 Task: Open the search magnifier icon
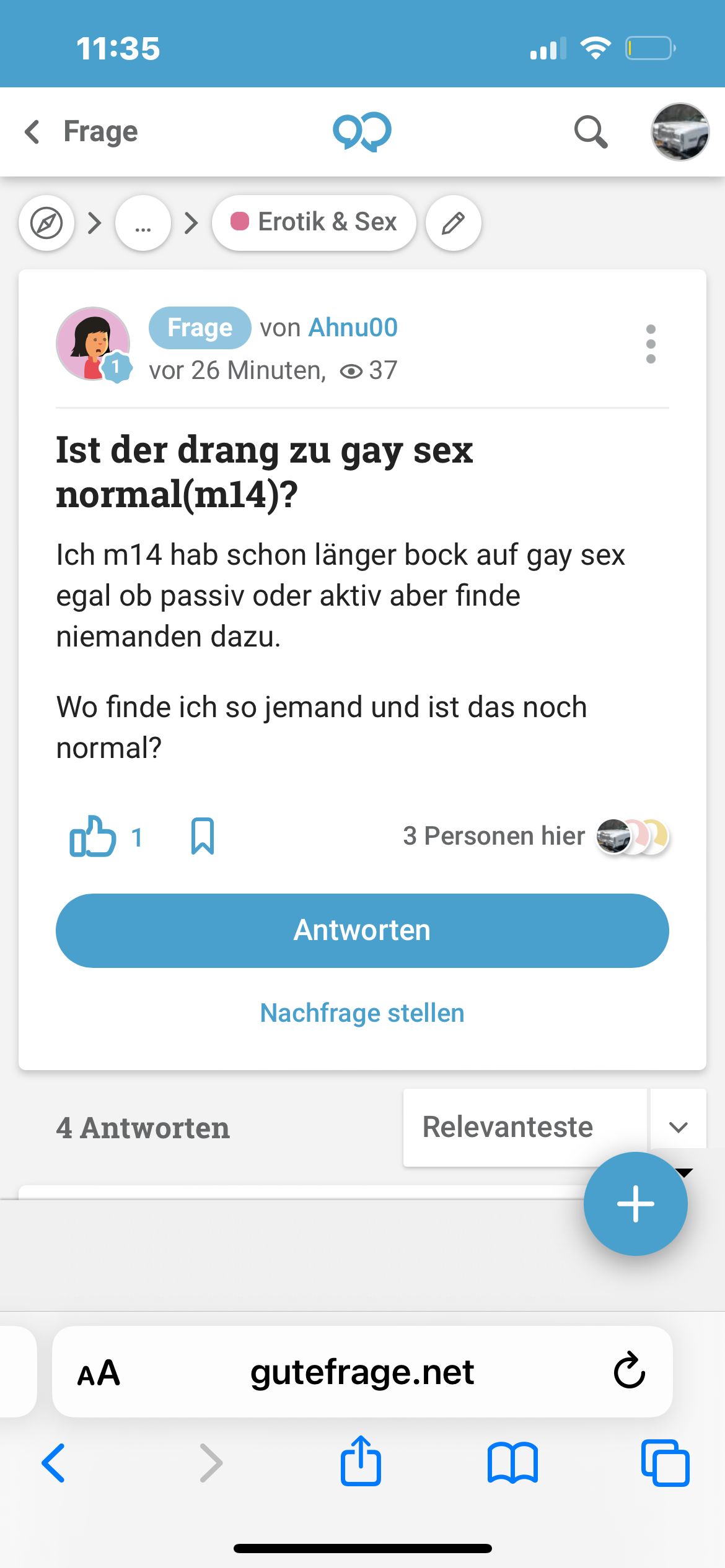[590, 132]
